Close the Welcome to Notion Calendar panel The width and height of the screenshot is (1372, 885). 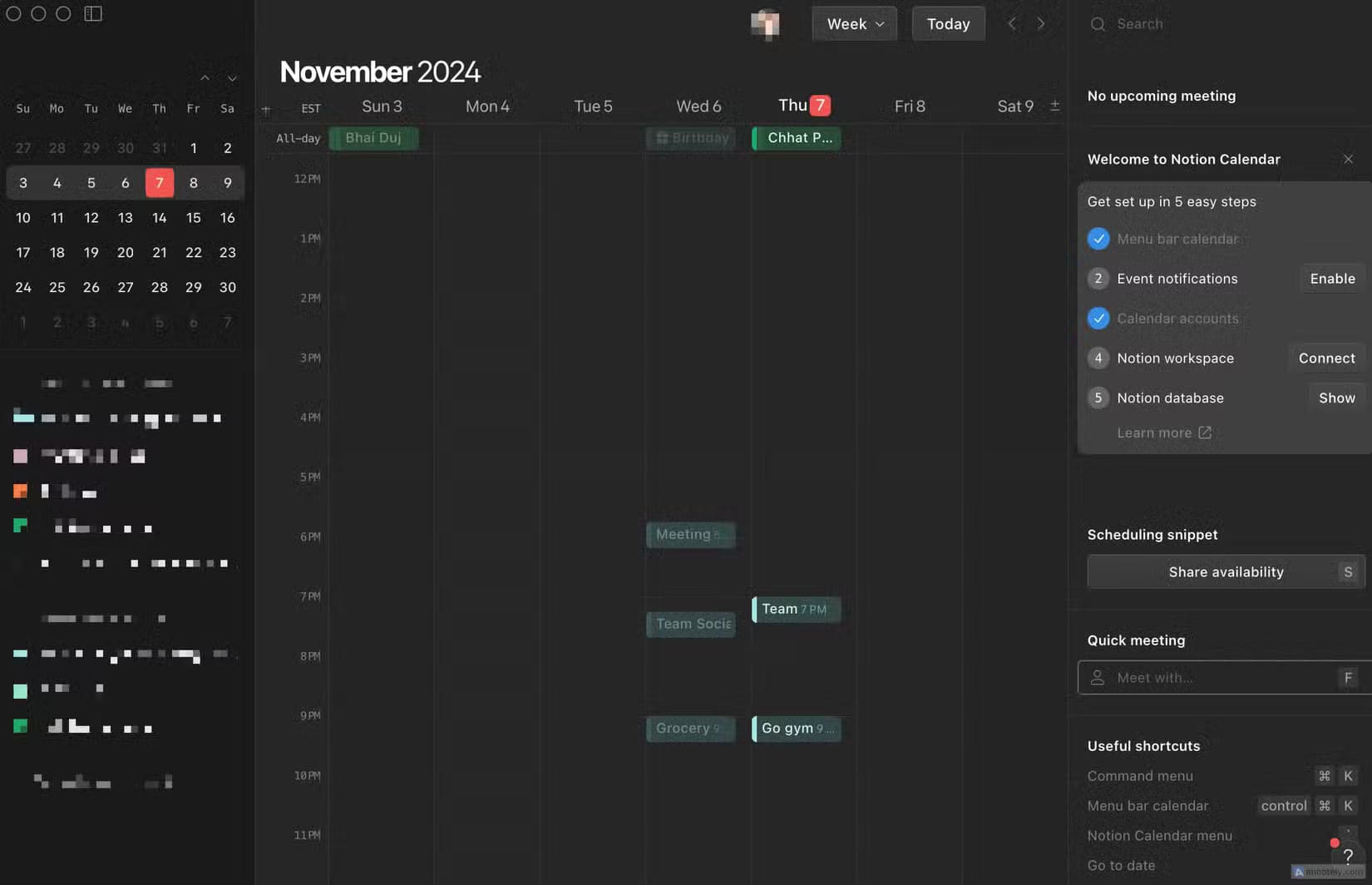[1348, 159]
